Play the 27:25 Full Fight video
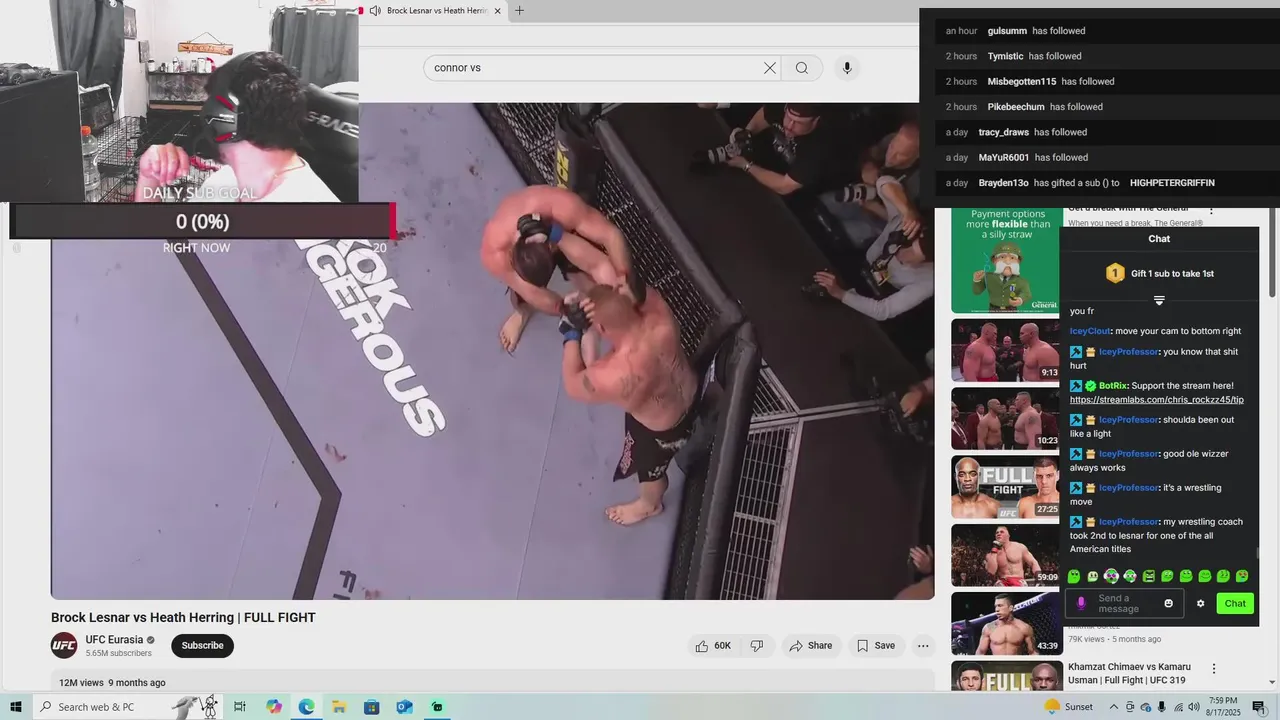 point(1005,487)
